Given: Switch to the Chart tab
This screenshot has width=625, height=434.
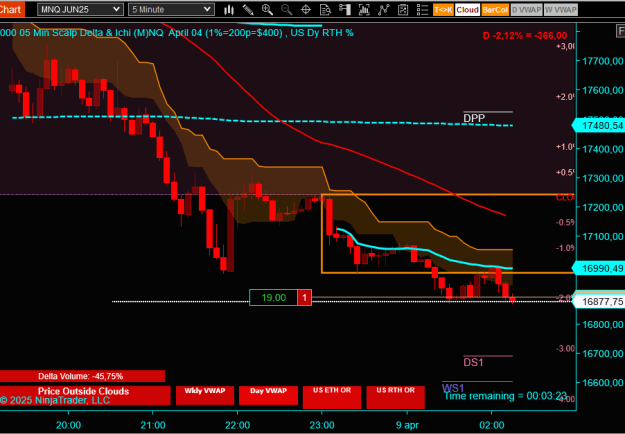Looking at the screenshot, I should click(11, 9).
